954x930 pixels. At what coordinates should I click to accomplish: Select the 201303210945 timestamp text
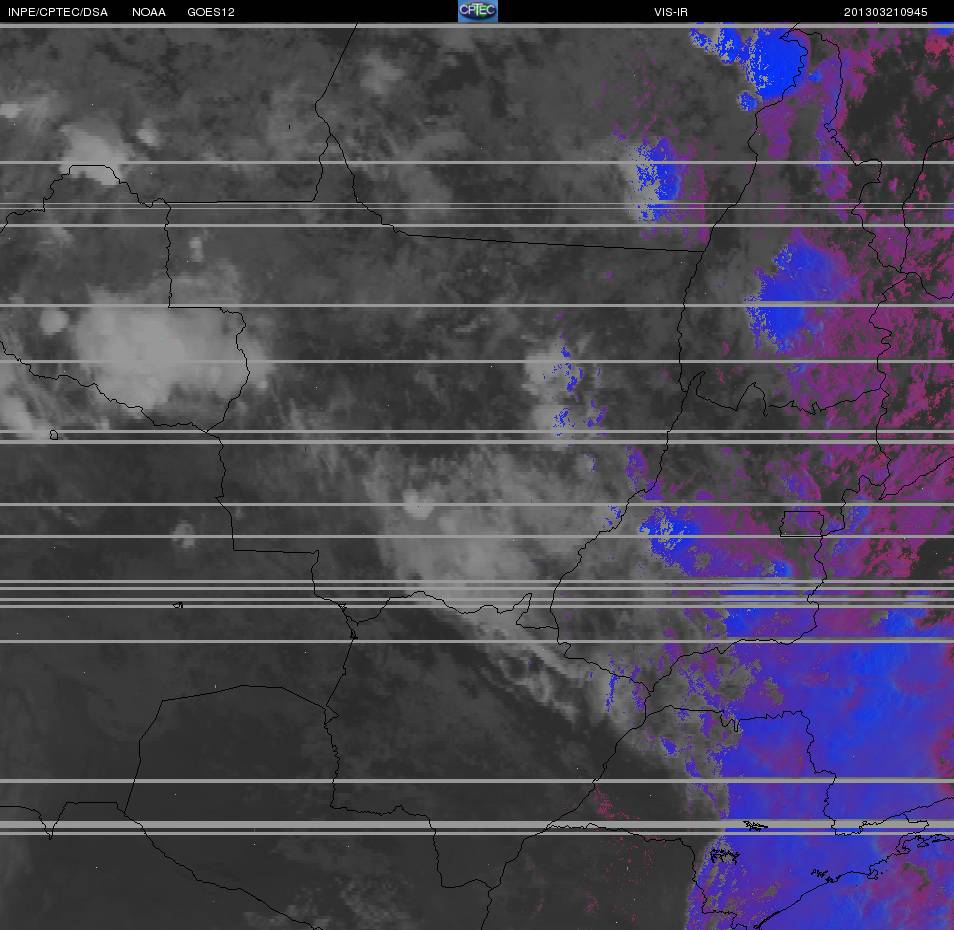pos(885,12)
